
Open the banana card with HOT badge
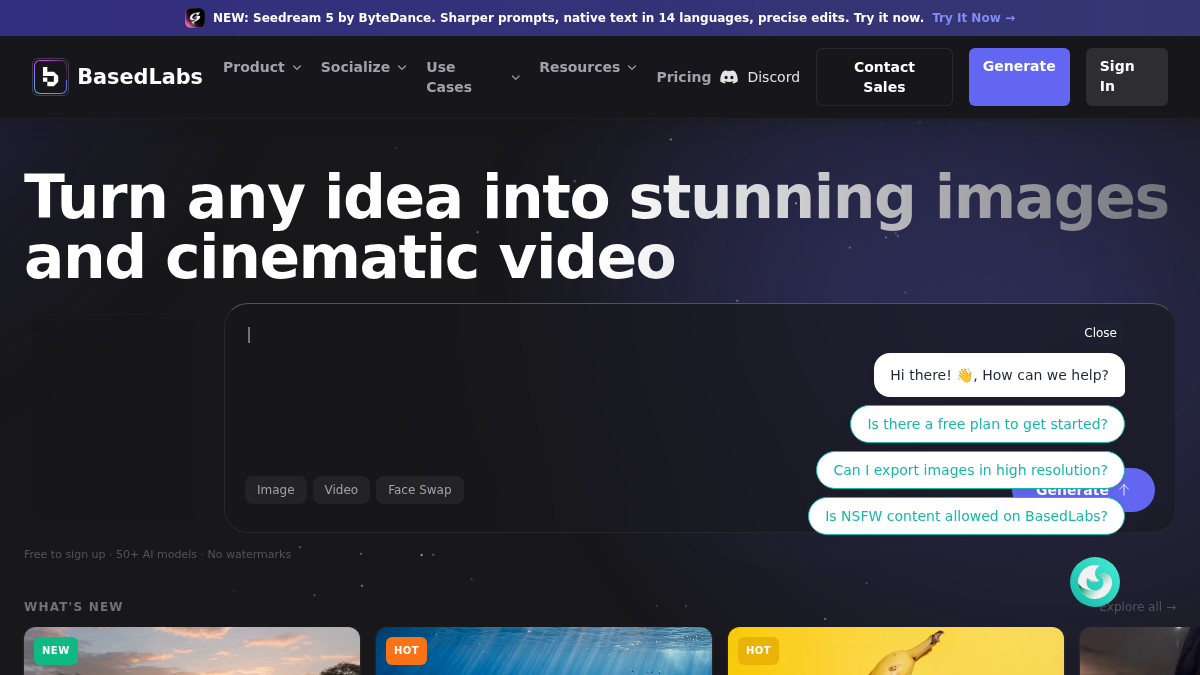tap(896, 651)
